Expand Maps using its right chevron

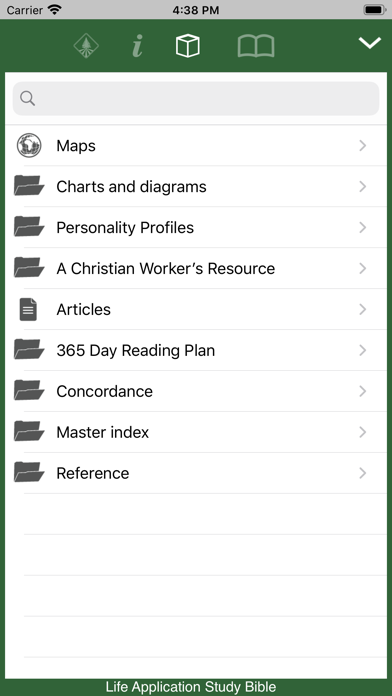click(363, 146)
